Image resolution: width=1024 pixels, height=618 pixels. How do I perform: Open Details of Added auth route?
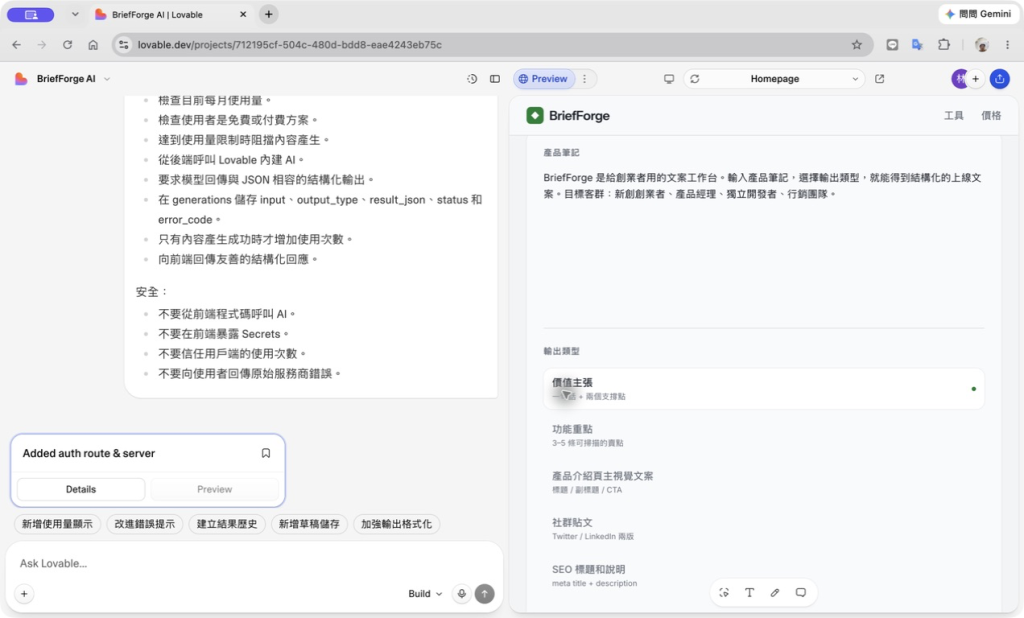81,489
